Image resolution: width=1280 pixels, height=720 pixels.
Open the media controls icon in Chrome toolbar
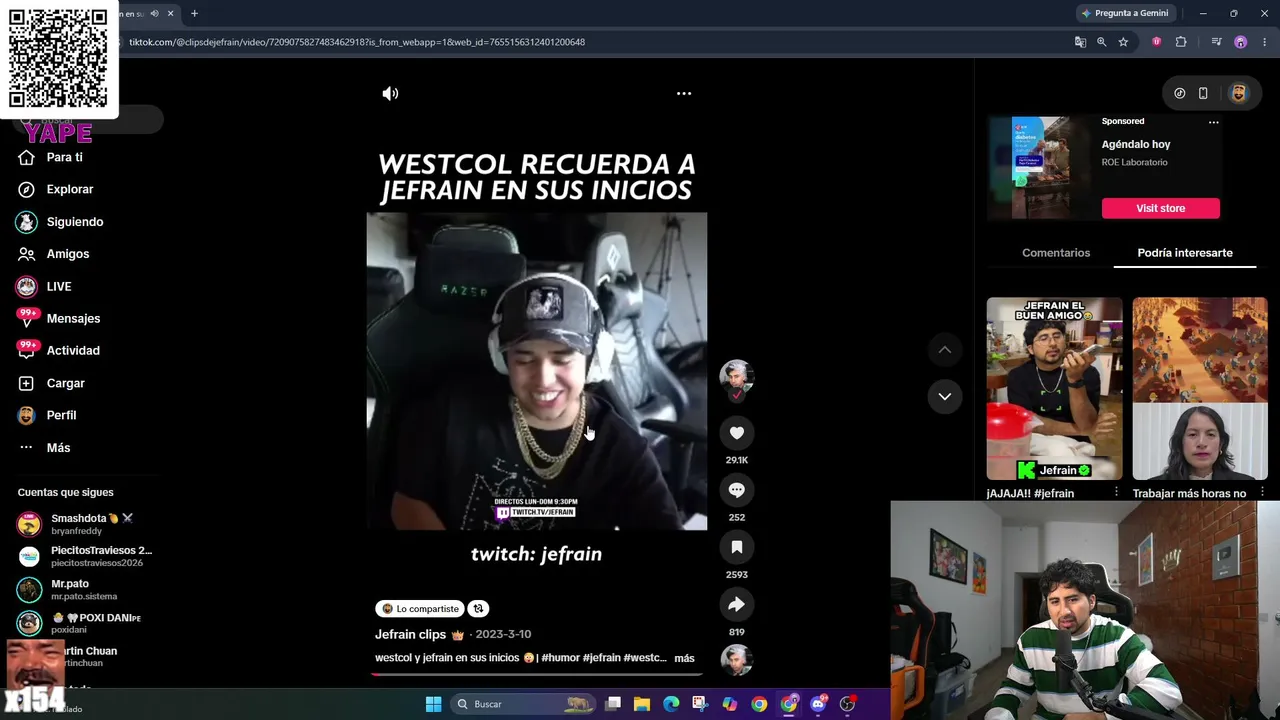point(1216,42)
